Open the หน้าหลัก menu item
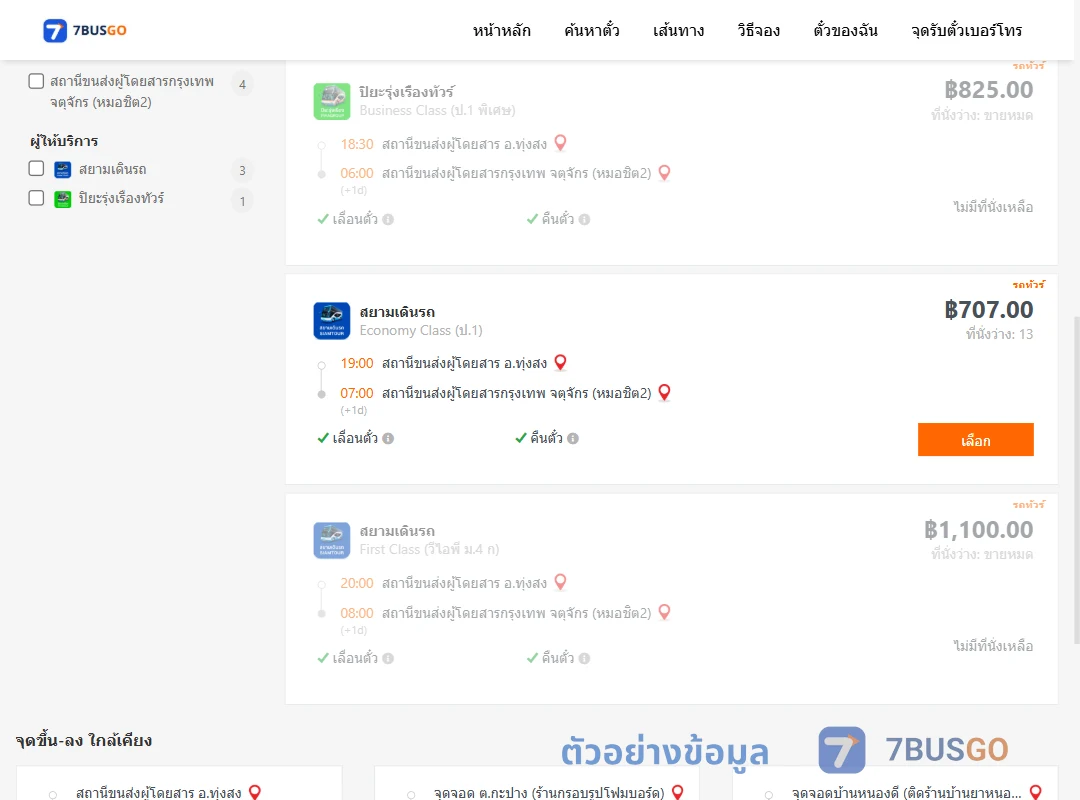Screen dimensions: 1080x800 (x=501, y=30)
